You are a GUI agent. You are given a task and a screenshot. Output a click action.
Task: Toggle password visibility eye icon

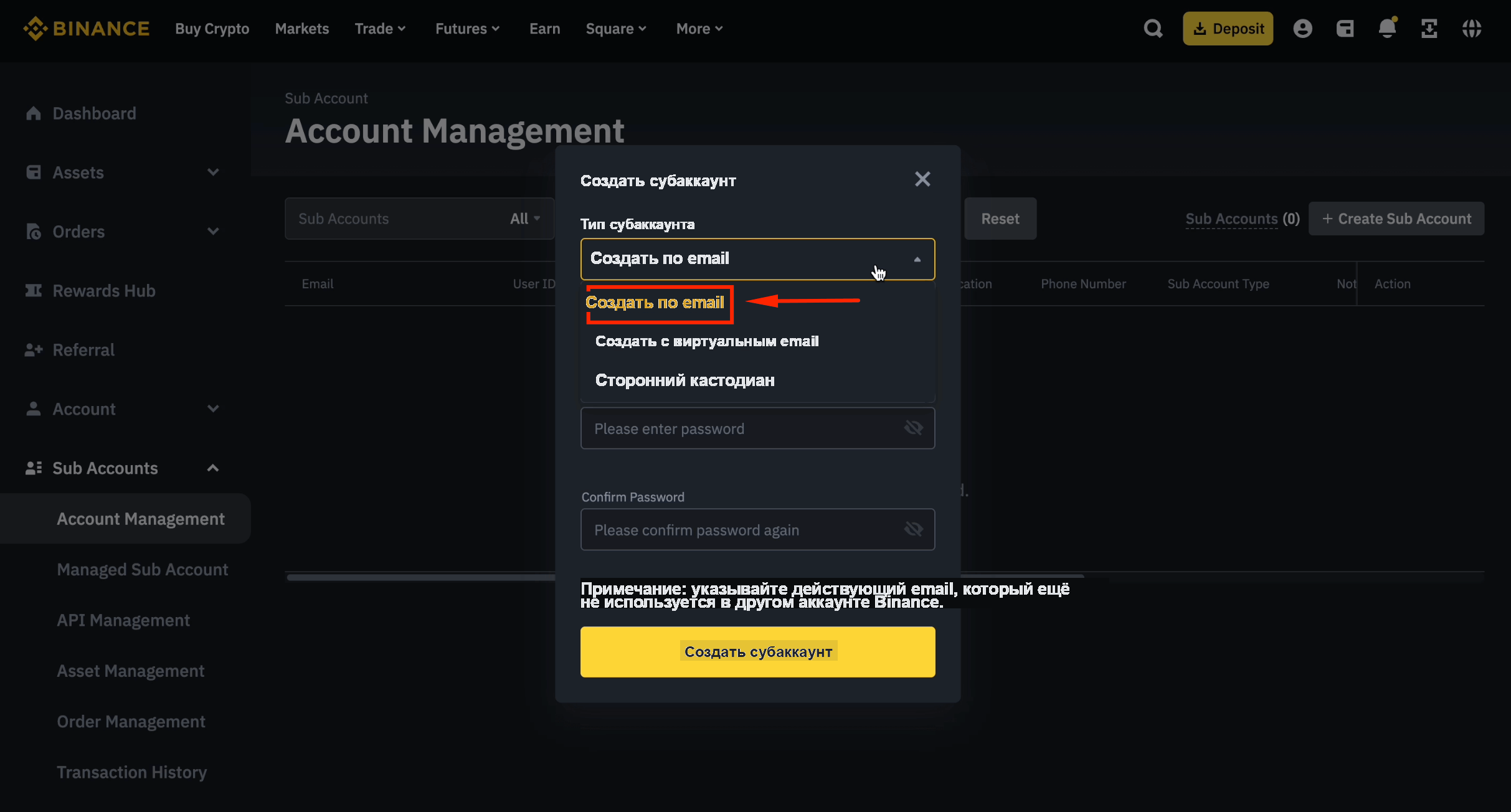pyautogui.click(x=913, y=428)
